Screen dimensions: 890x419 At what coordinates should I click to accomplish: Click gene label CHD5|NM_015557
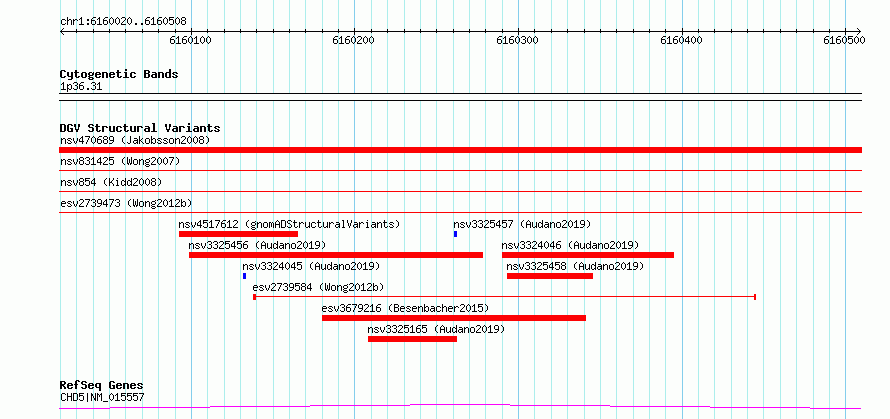102,397
